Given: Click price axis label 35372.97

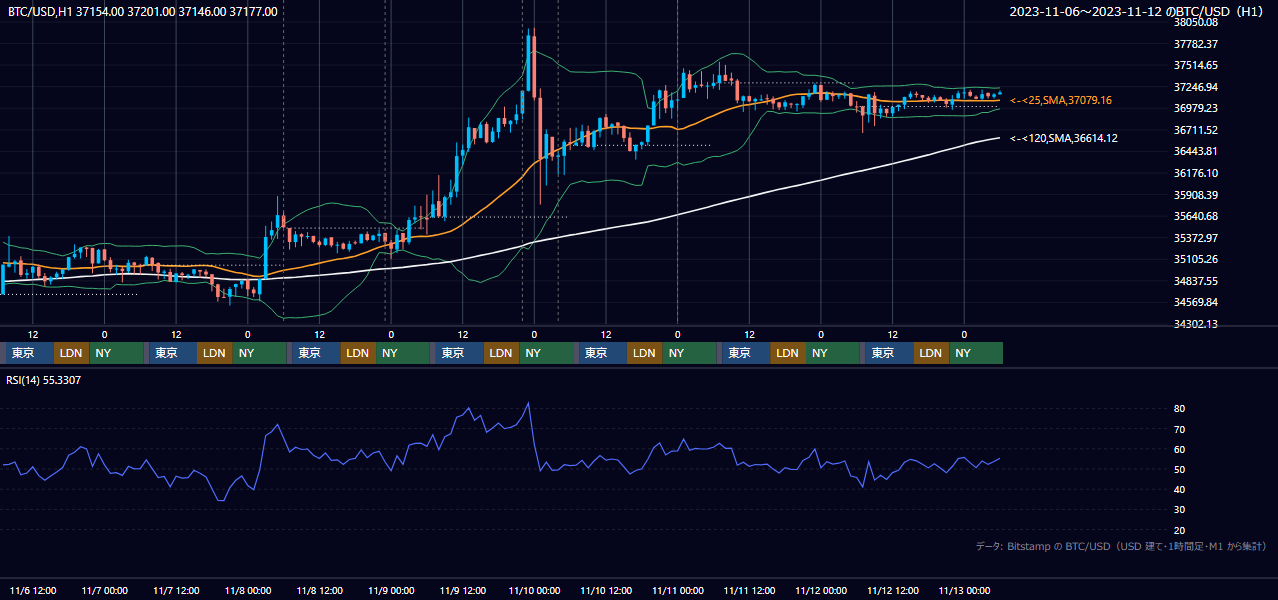Looking at the screenshot, I should click(x=1195, y=238).
